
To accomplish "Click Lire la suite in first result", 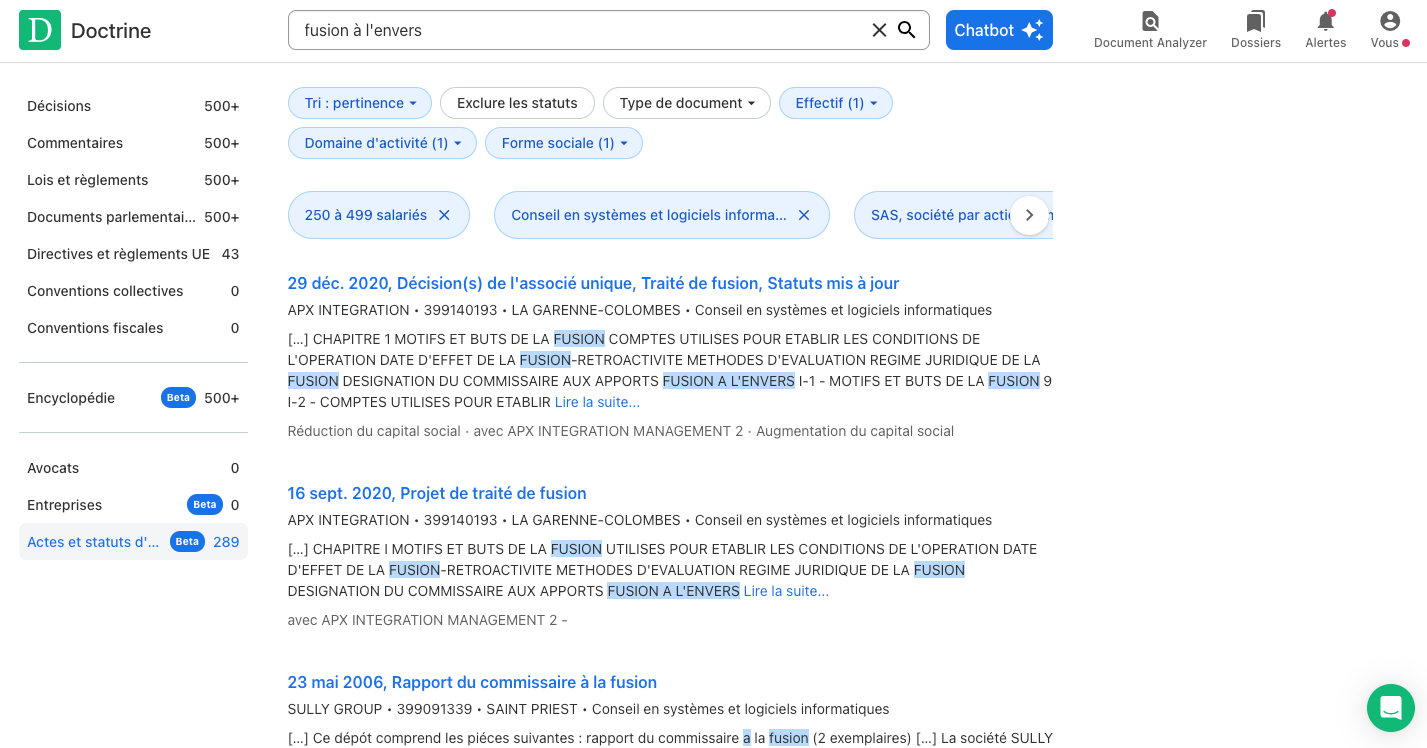I will [597, 402].
